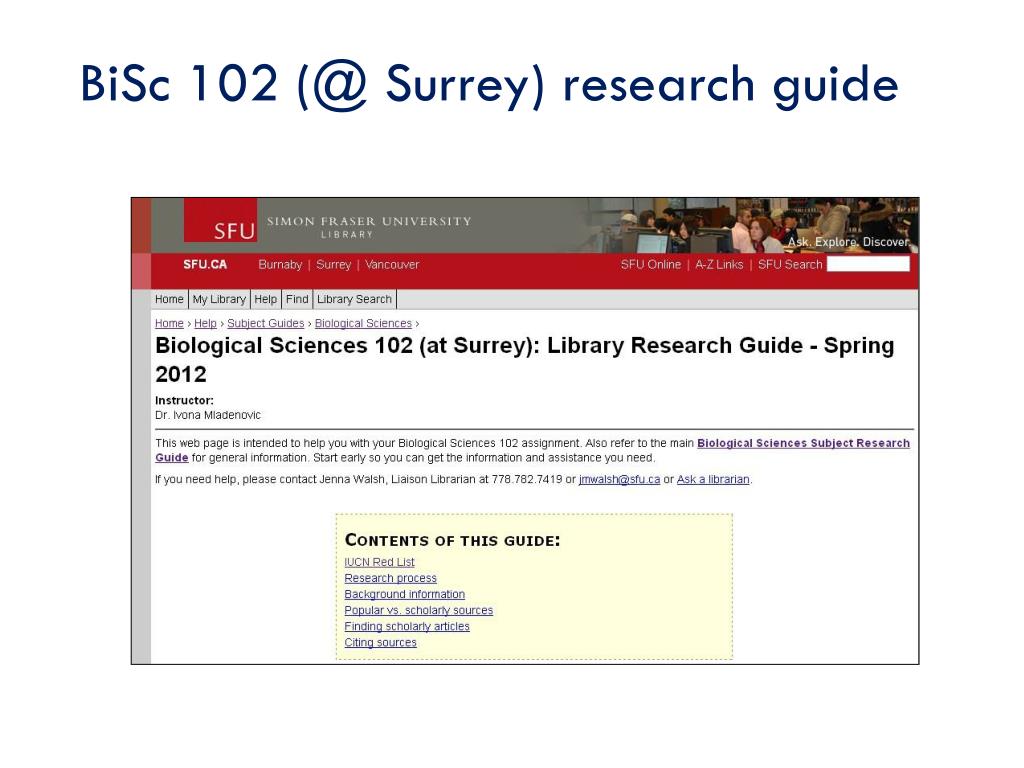Open the A-Z Links page
This screenshot has height=768, width=1024.
click(719, 264)
